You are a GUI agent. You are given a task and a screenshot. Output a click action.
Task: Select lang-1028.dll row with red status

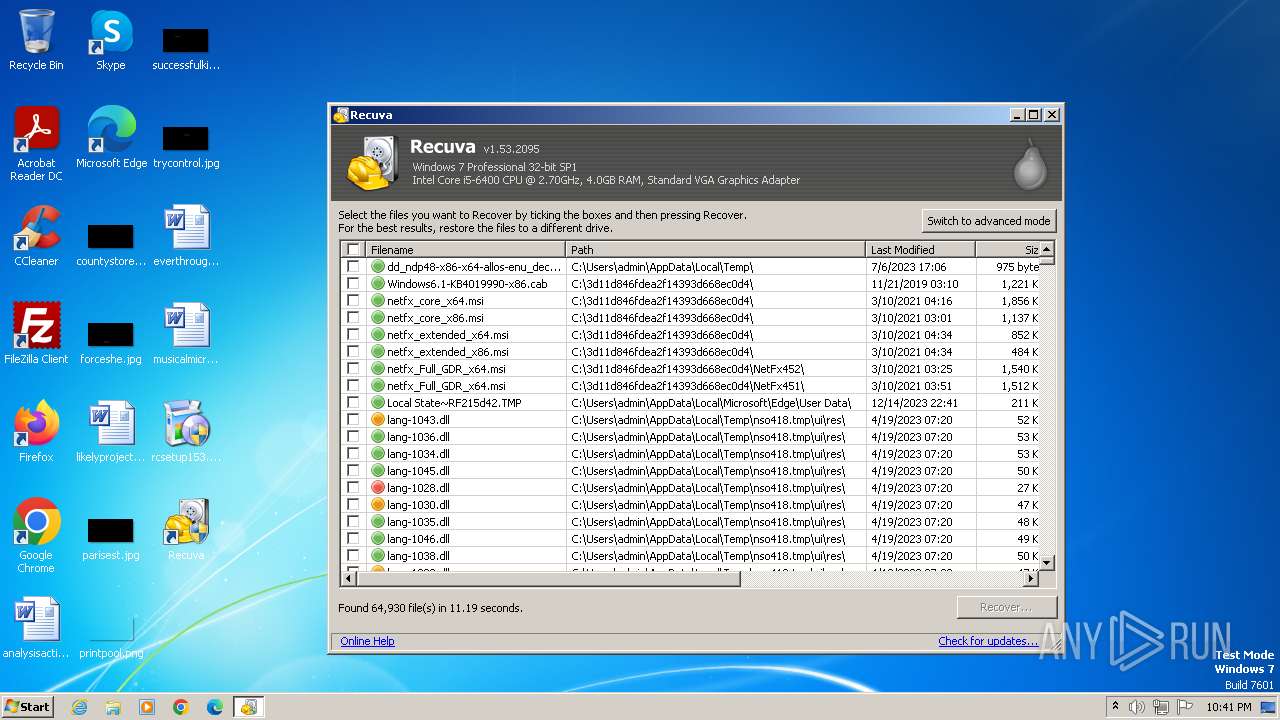point(690,488)
